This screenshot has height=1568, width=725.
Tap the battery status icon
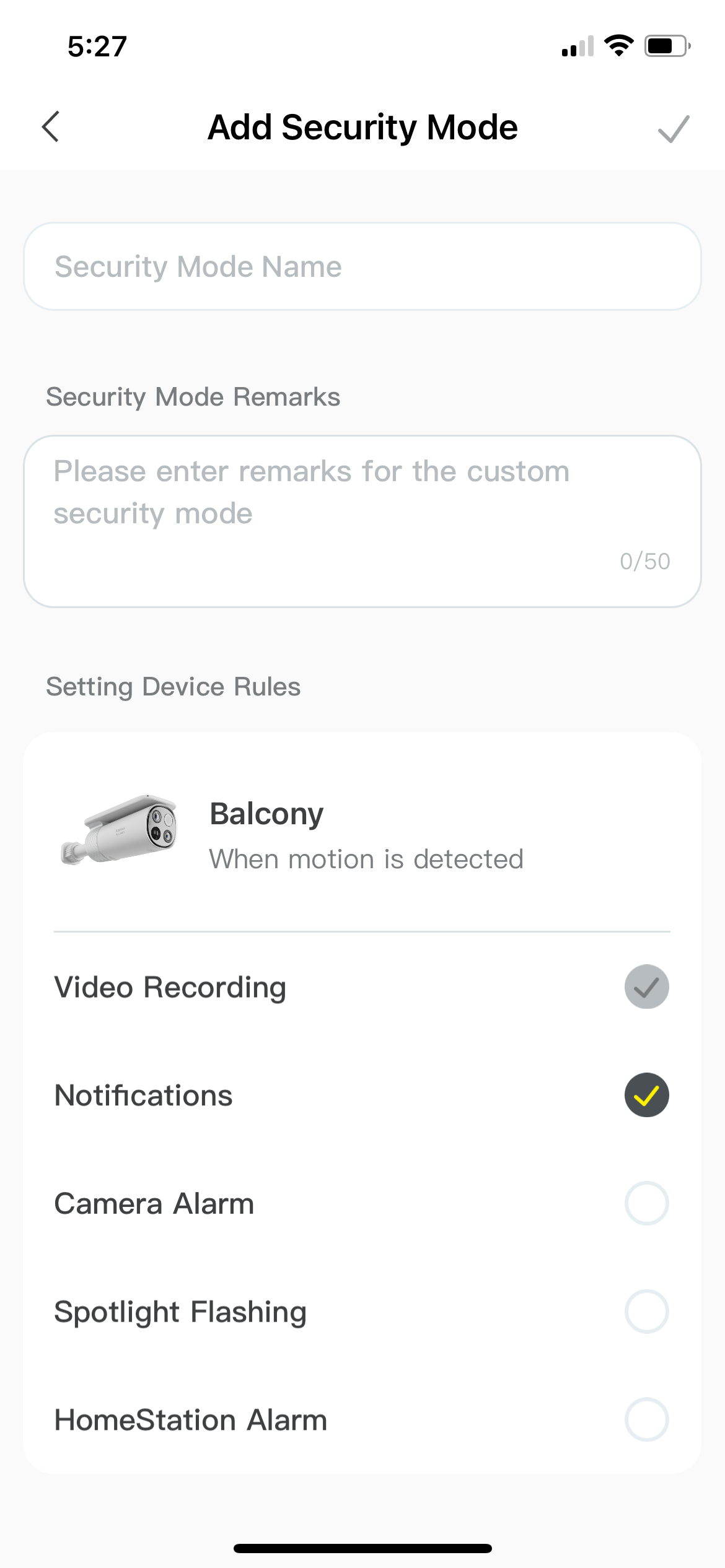(x=667, y=46)
